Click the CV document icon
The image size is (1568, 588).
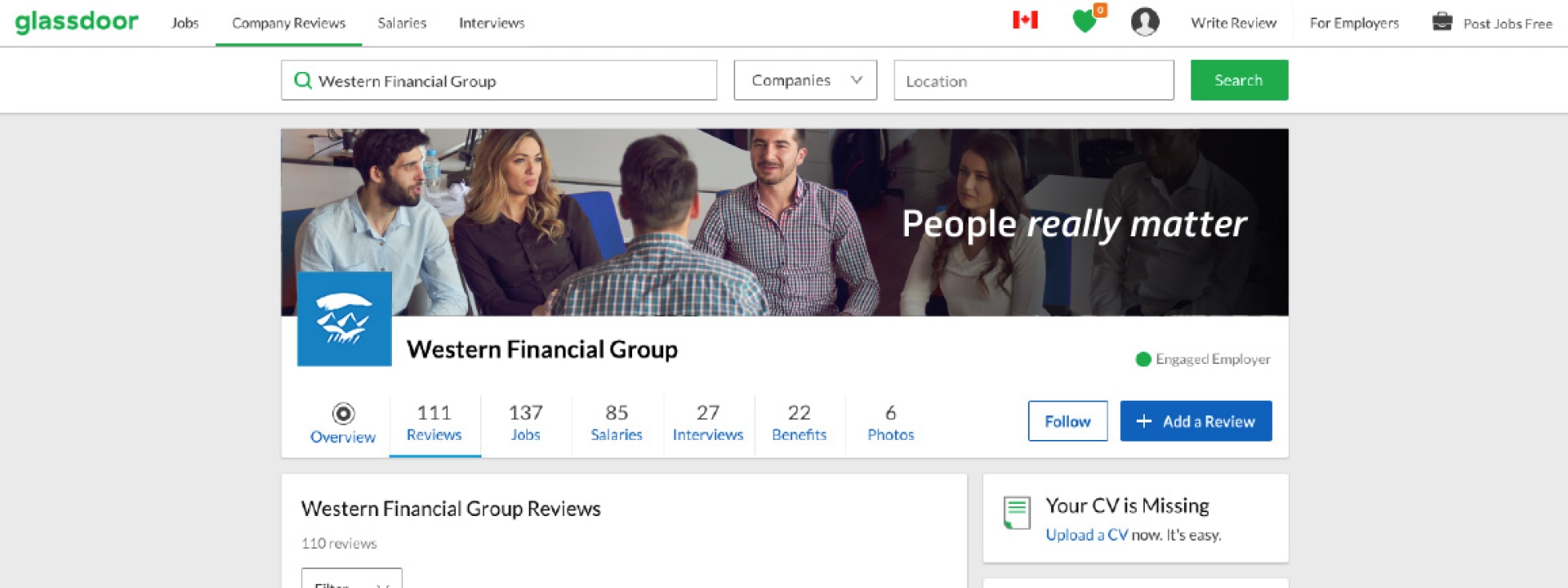1017,513
